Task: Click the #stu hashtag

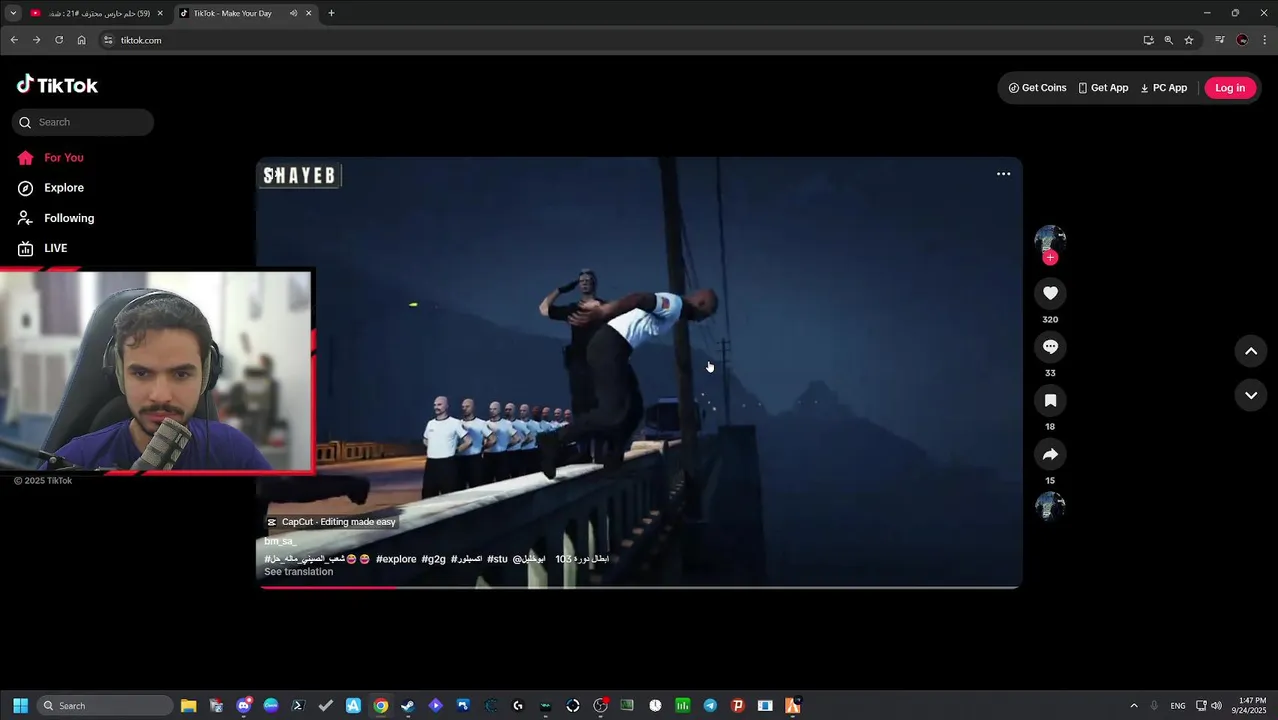Action: click(x=497, y=559)
